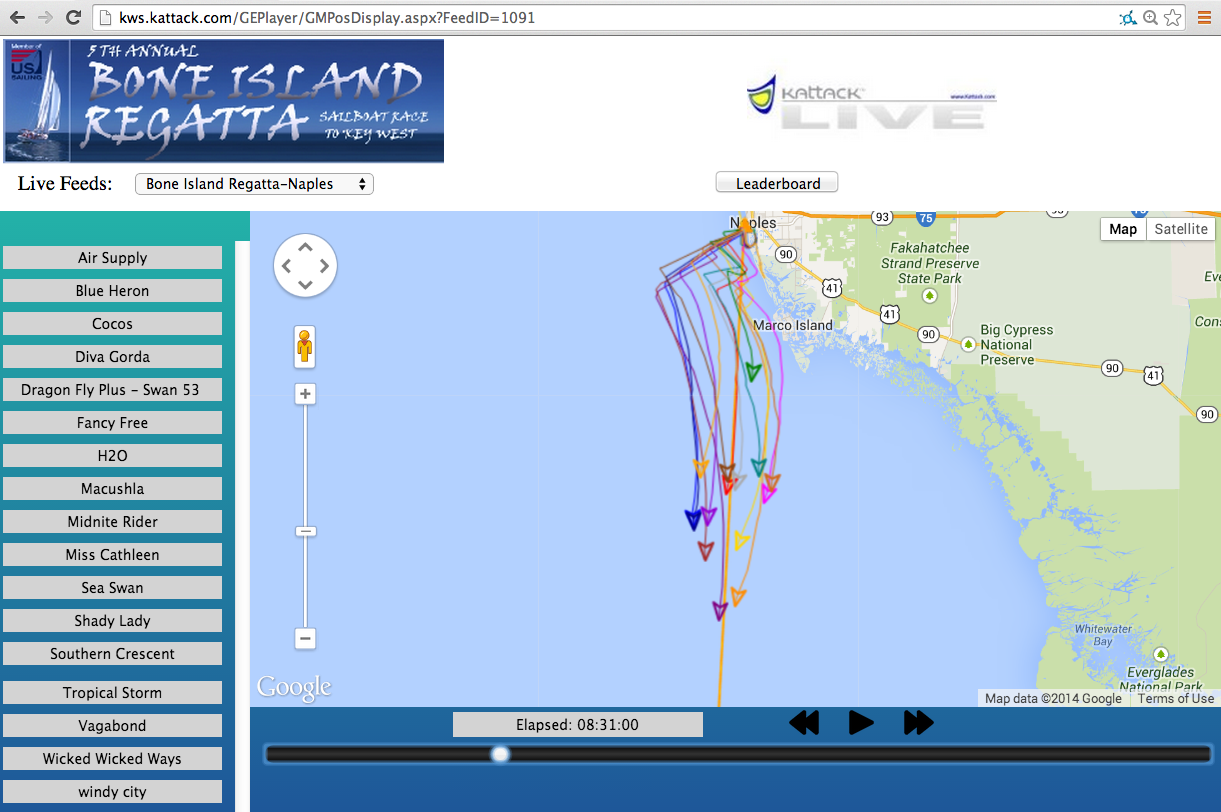
Task: Click the yellow boat marker on map
Action: pyautogui.click(x=740, y=541)
